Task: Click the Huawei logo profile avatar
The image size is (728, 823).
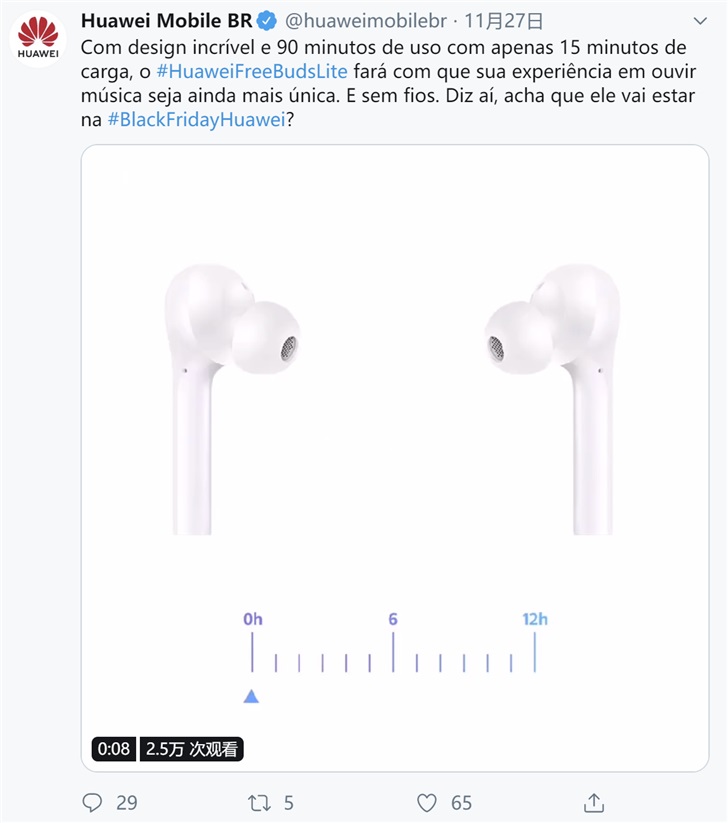Action: (38, 38)
